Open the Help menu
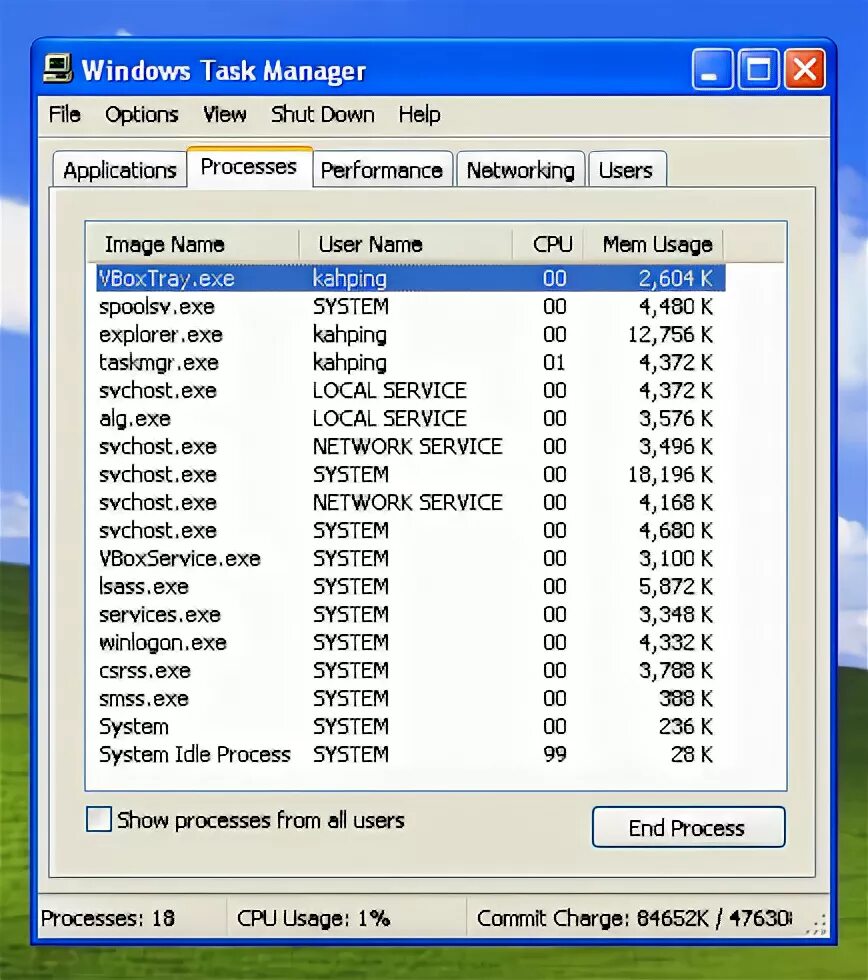868x980 pixels. pos(419,115)
